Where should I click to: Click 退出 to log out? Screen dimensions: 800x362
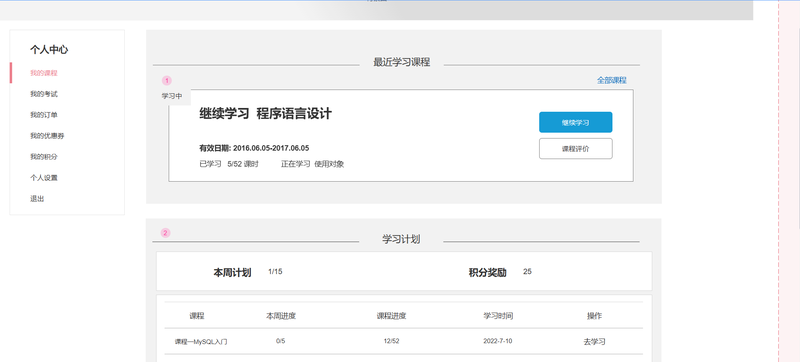click(37, 199)
